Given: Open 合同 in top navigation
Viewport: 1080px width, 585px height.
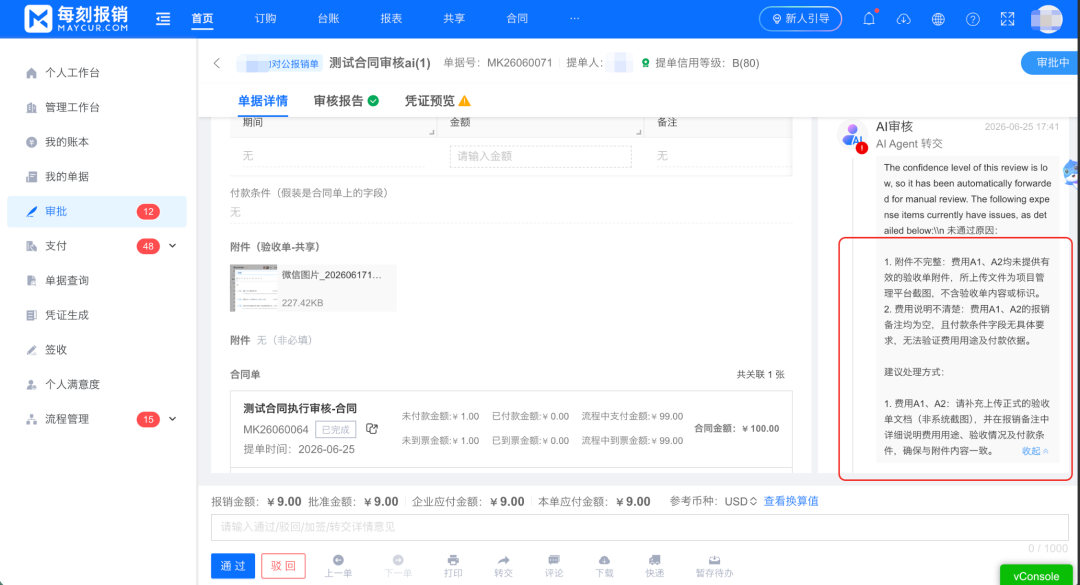Looking at the screenshot, I should [517, 19].
